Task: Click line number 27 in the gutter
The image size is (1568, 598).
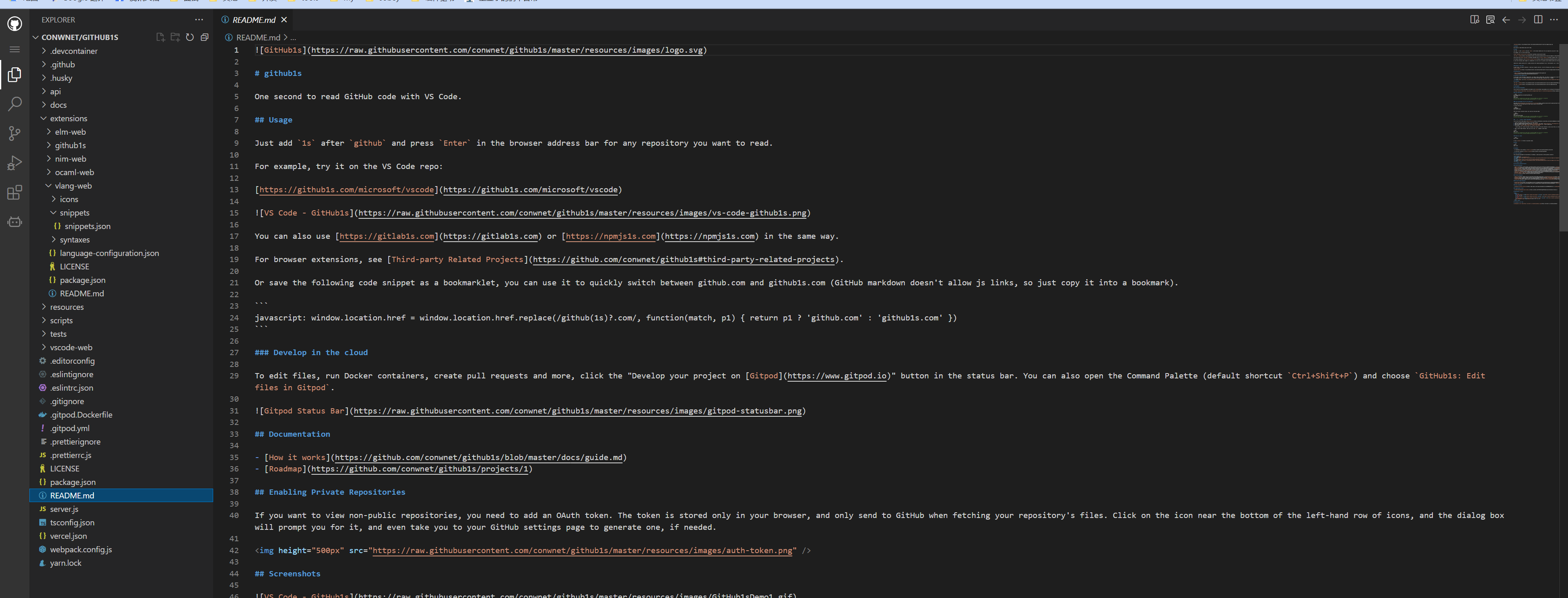Action: pyautogui.click(x=234, y=352)
